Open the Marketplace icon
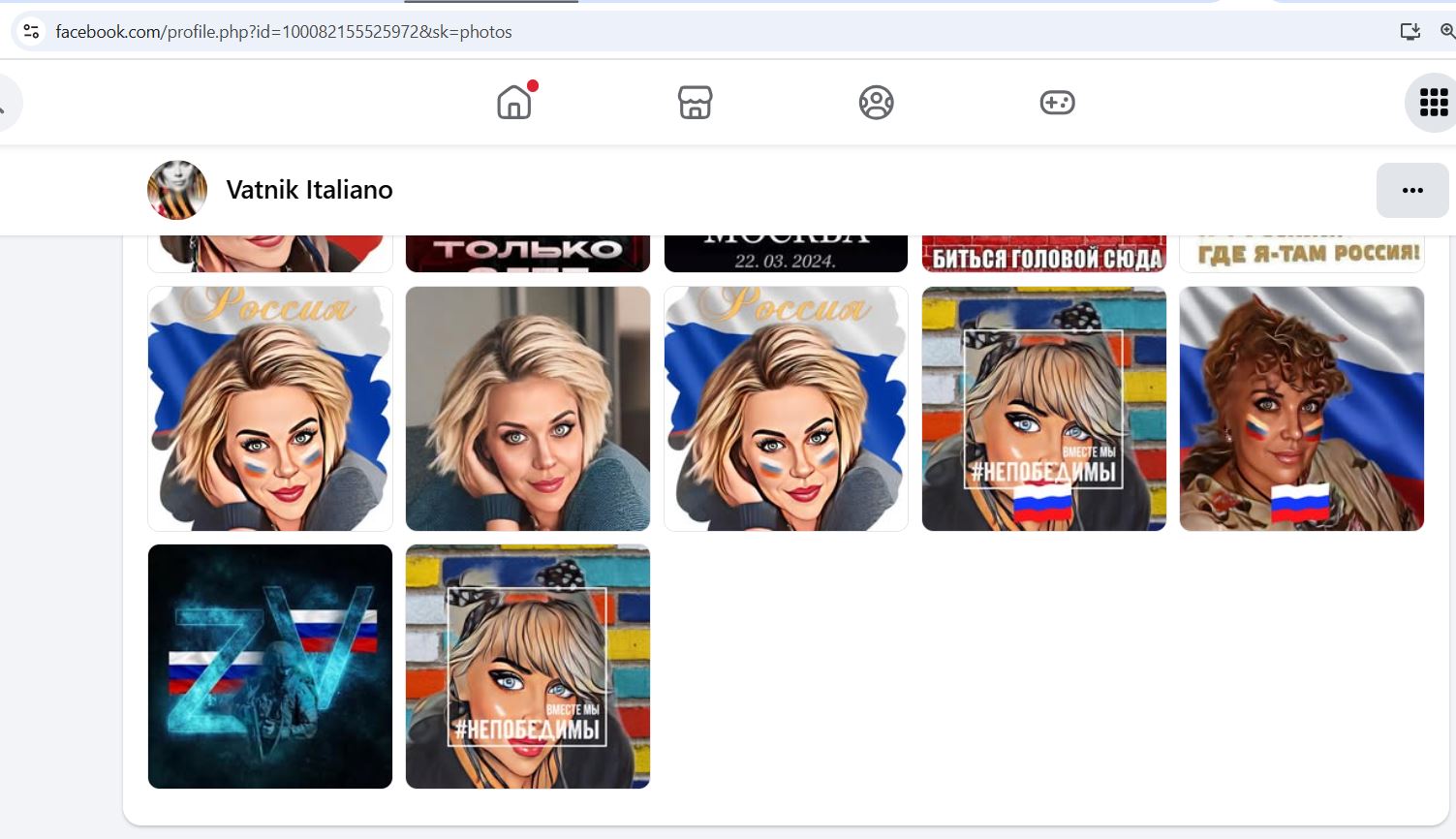The height and width of the screenshot is (839, 1456). click(x=695, y=102)
